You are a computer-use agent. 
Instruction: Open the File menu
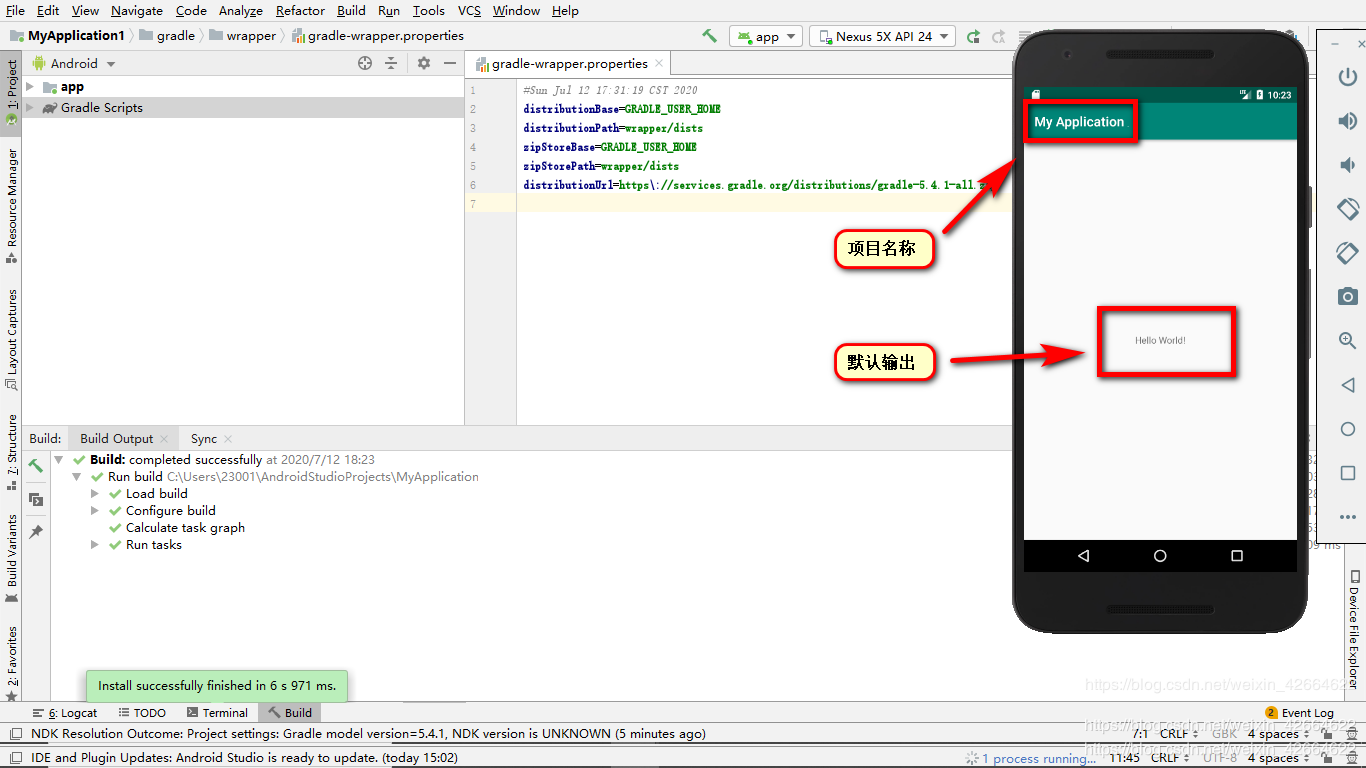[x=16, y=10]
